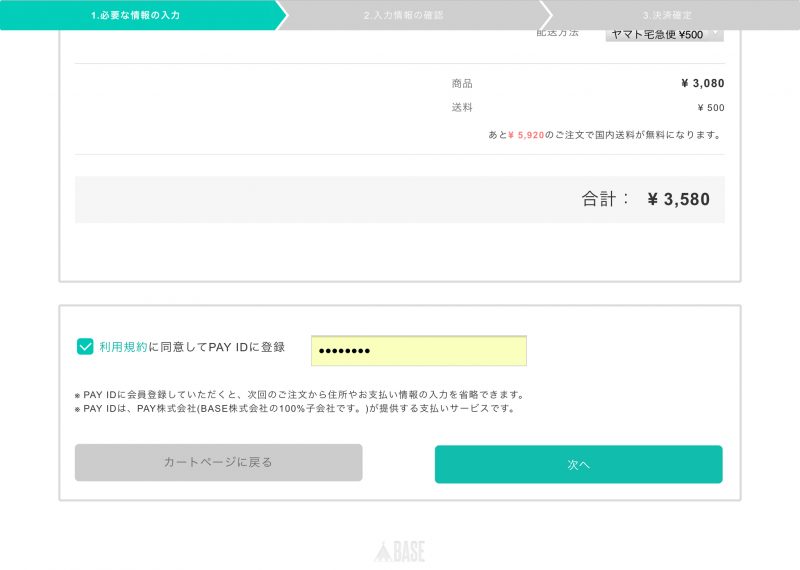Click the note about PAY ID会員登録 benefits
The image size is (800, 570).
click(300, 394)
